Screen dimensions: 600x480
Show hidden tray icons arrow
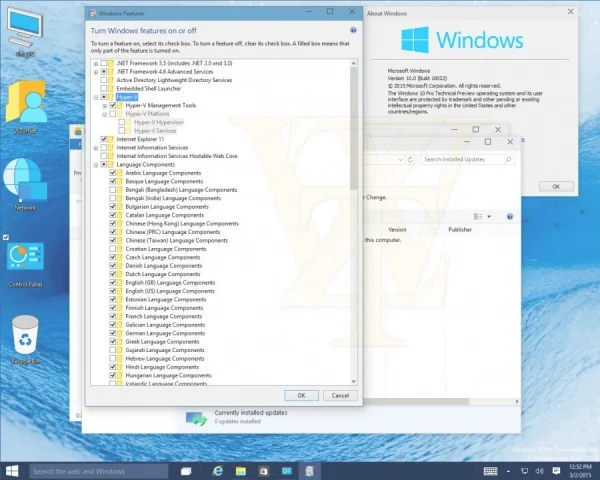(x=508, y=471)
